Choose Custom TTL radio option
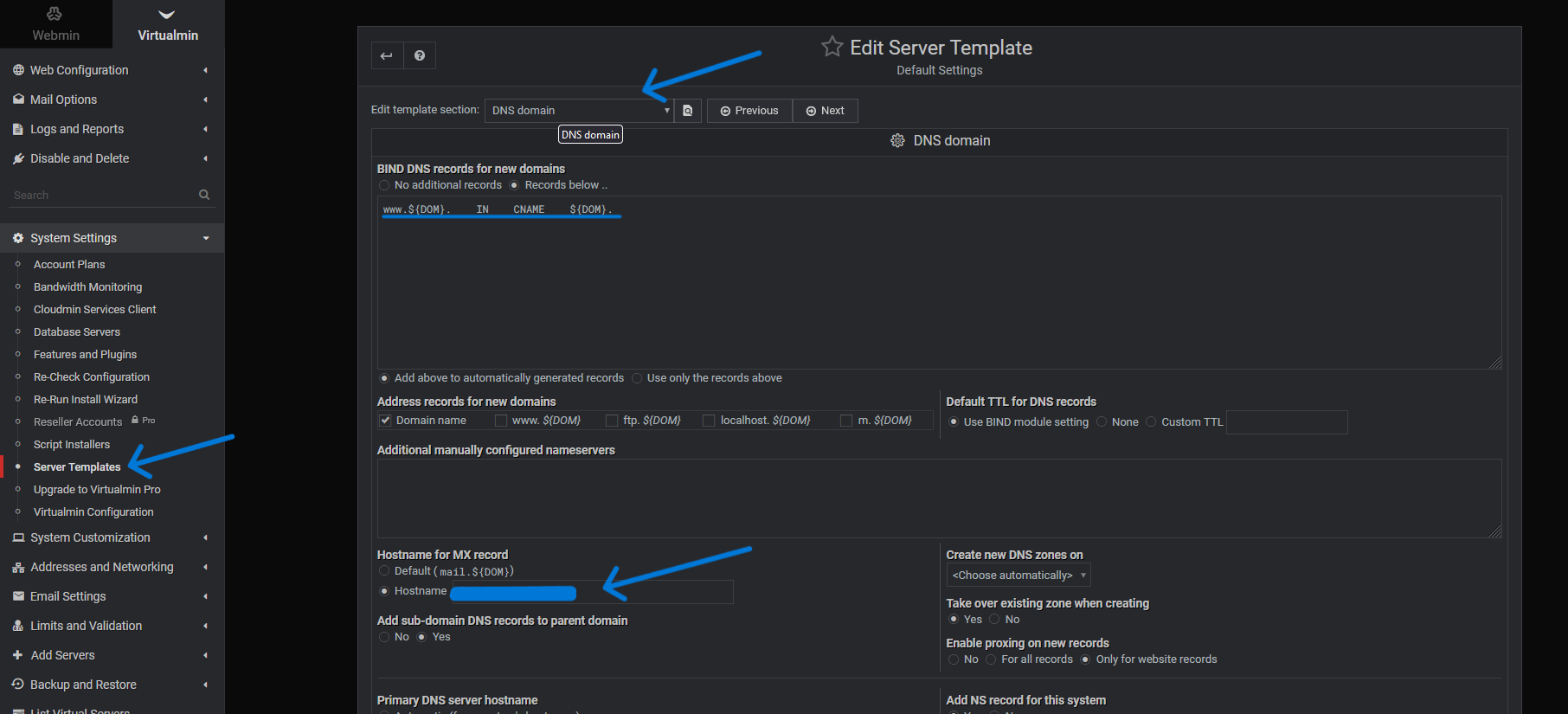 tap(1151, 422)
